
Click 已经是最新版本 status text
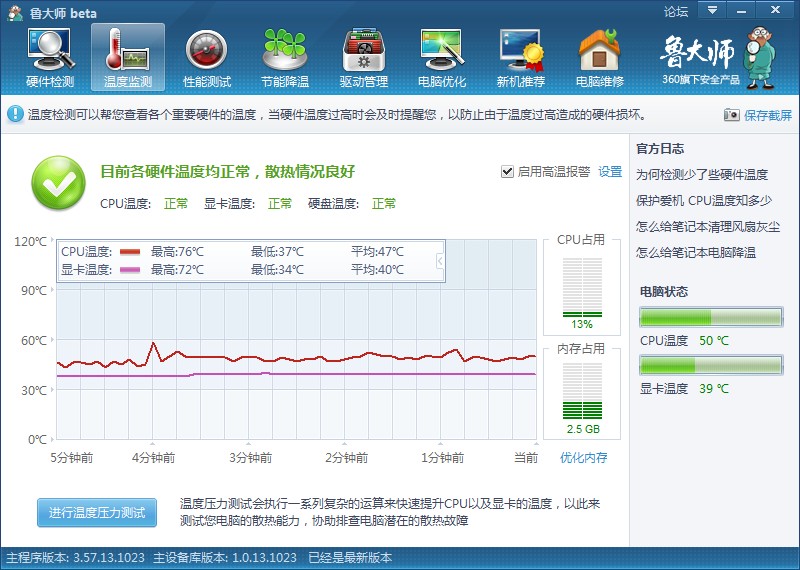coord(350,558)
